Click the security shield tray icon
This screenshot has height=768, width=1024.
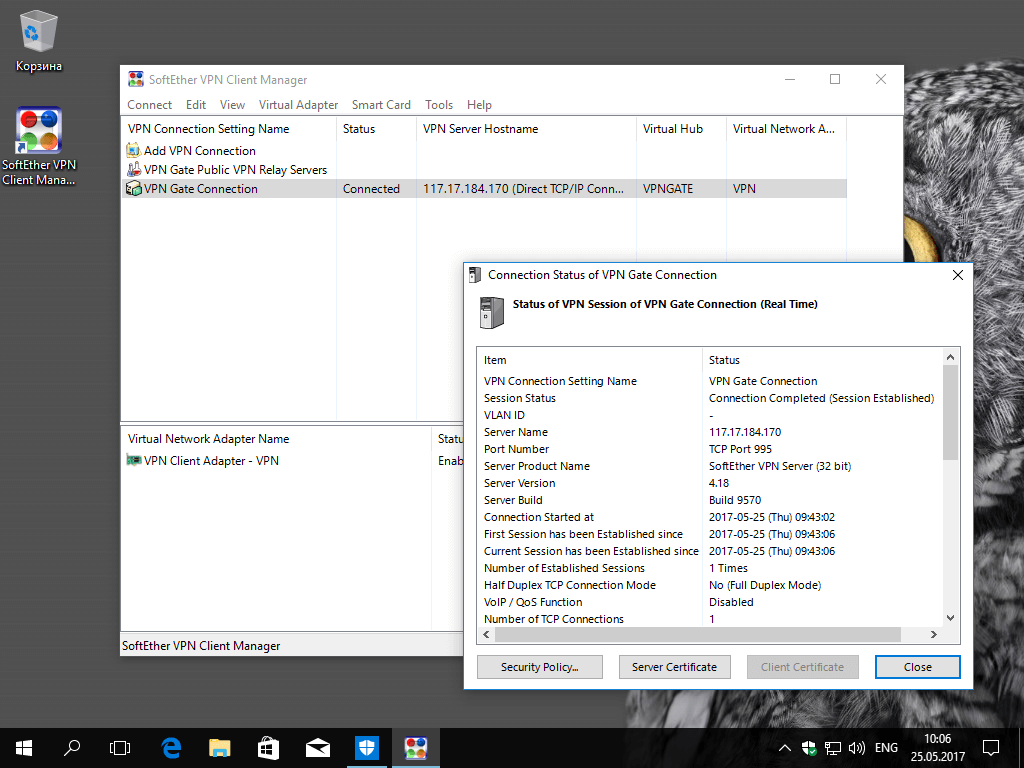[809, 748]
